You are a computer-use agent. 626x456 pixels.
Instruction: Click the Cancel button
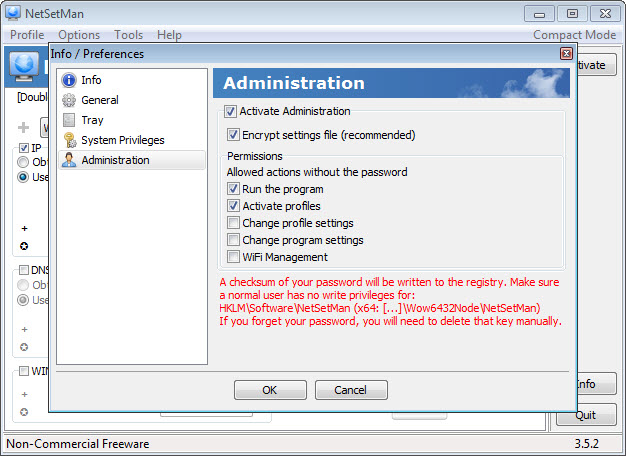351,390
